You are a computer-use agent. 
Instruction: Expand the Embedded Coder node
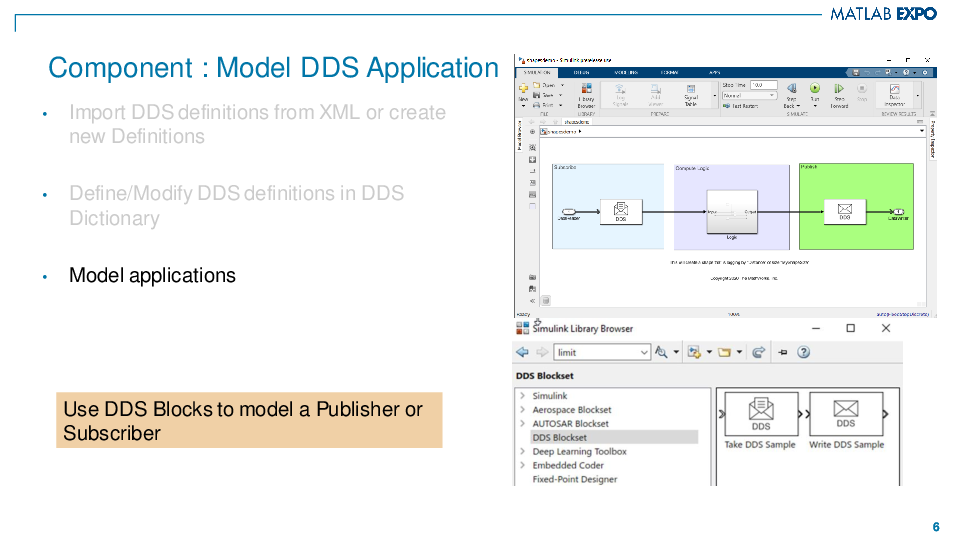point(522,465)
